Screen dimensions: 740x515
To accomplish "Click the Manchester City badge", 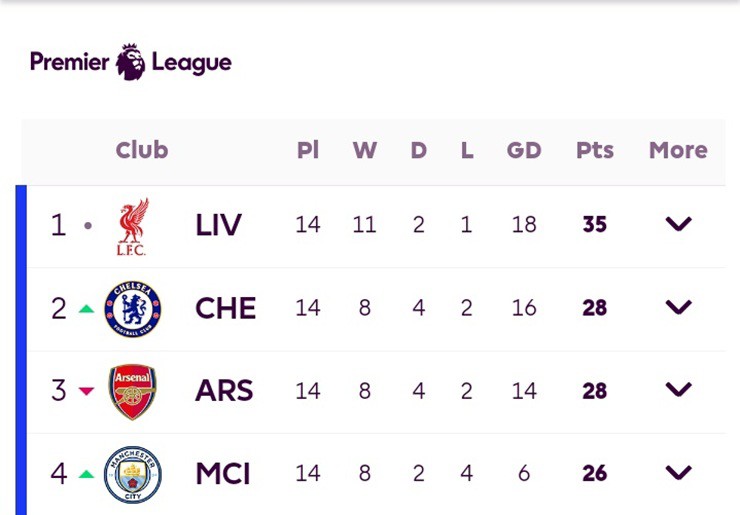I will 132,473.
